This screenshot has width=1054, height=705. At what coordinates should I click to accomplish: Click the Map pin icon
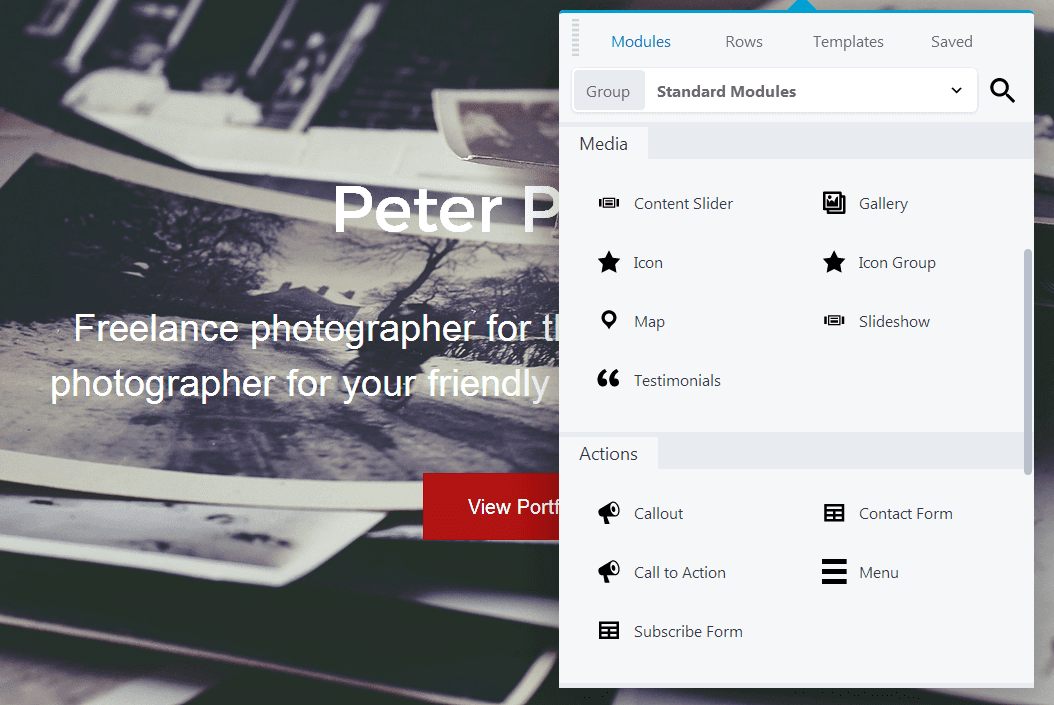pyautogui.click(x=609, y=320)
